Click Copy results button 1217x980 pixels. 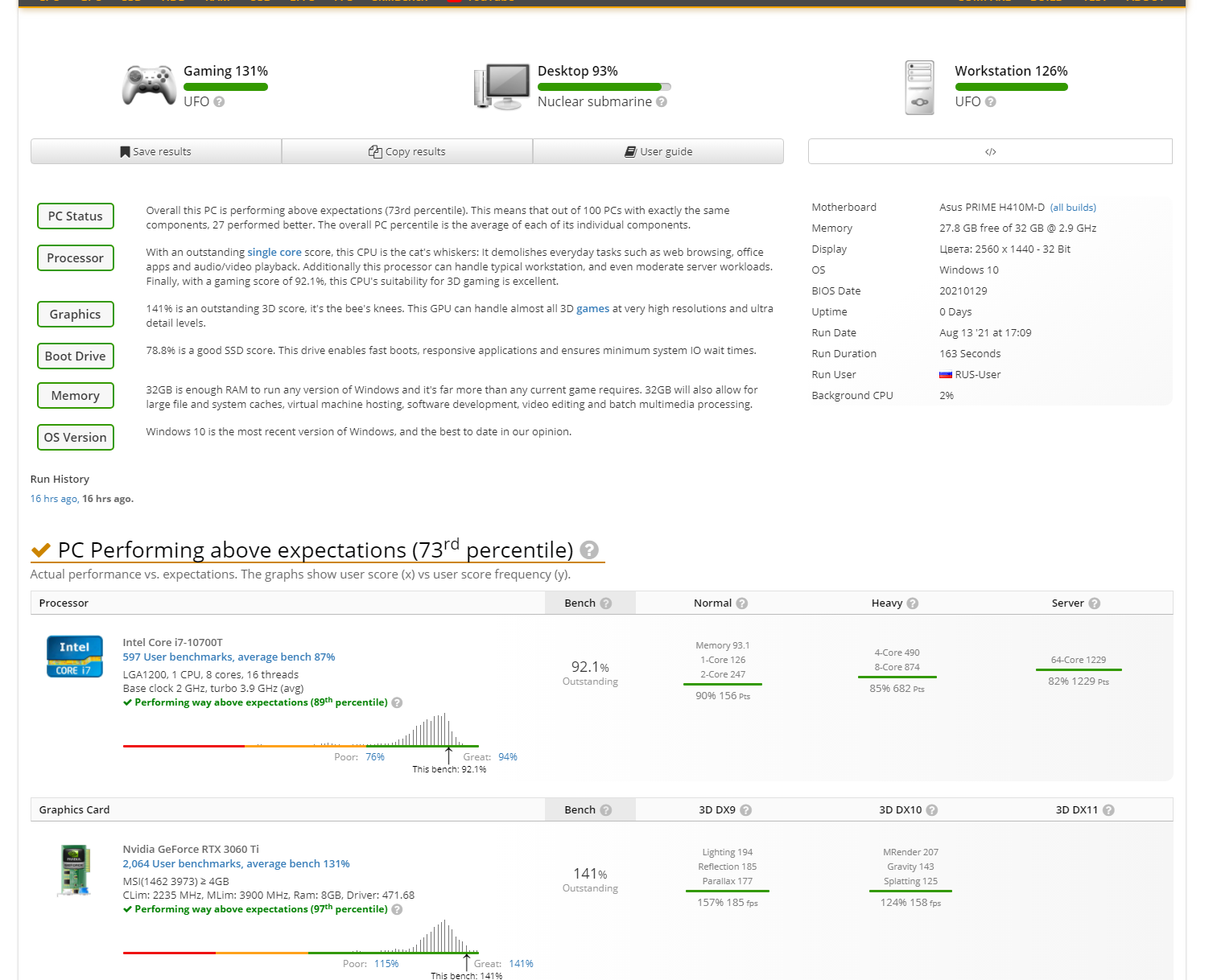(x=407, y=151)
